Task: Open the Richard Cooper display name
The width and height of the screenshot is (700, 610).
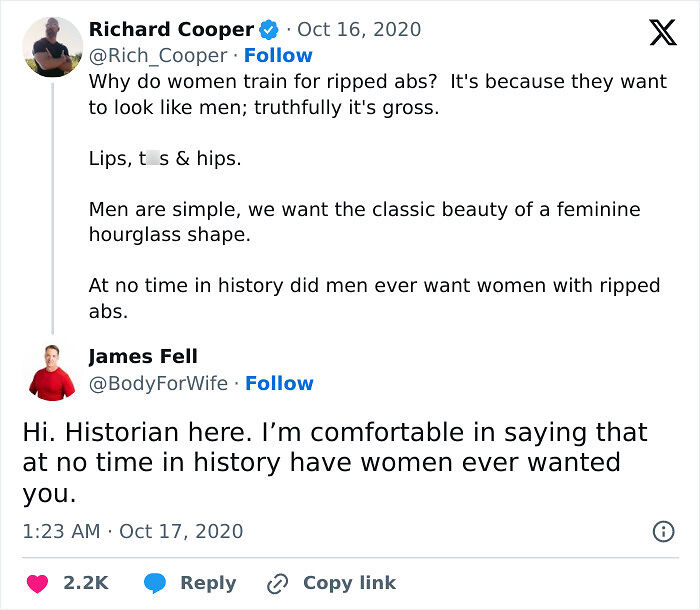Action: coord(171,29)
